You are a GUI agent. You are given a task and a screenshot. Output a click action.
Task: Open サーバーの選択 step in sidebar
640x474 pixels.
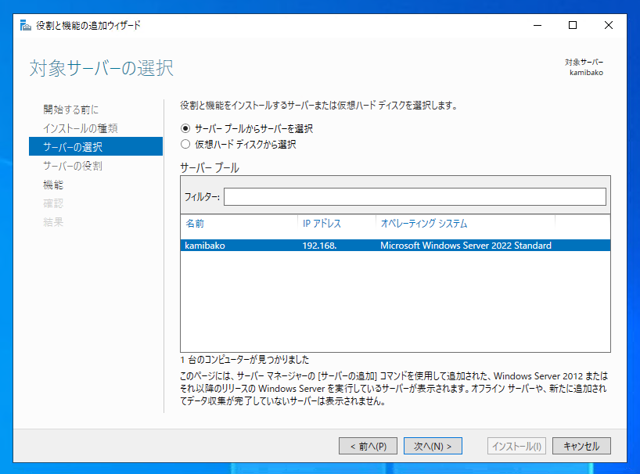(x=96, y=147)
